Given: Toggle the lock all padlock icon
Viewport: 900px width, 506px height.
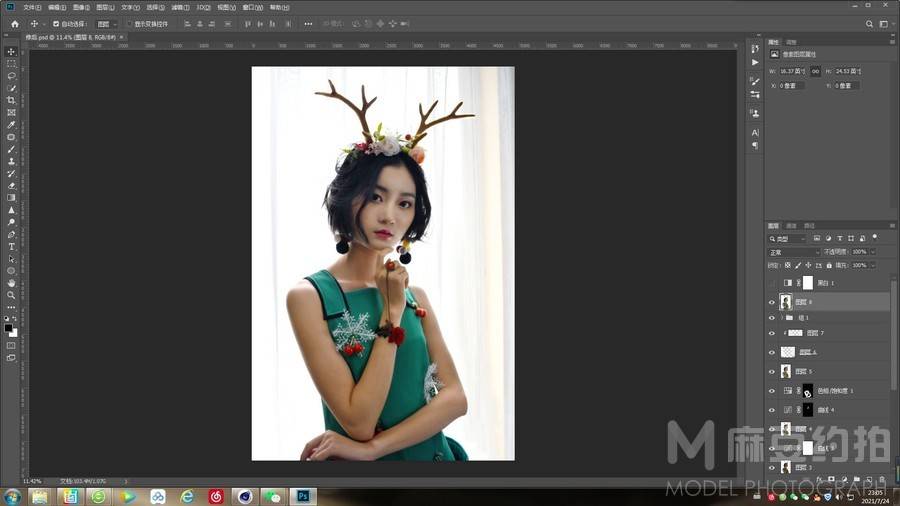Looking at the screenshot, I should point(829,265).
